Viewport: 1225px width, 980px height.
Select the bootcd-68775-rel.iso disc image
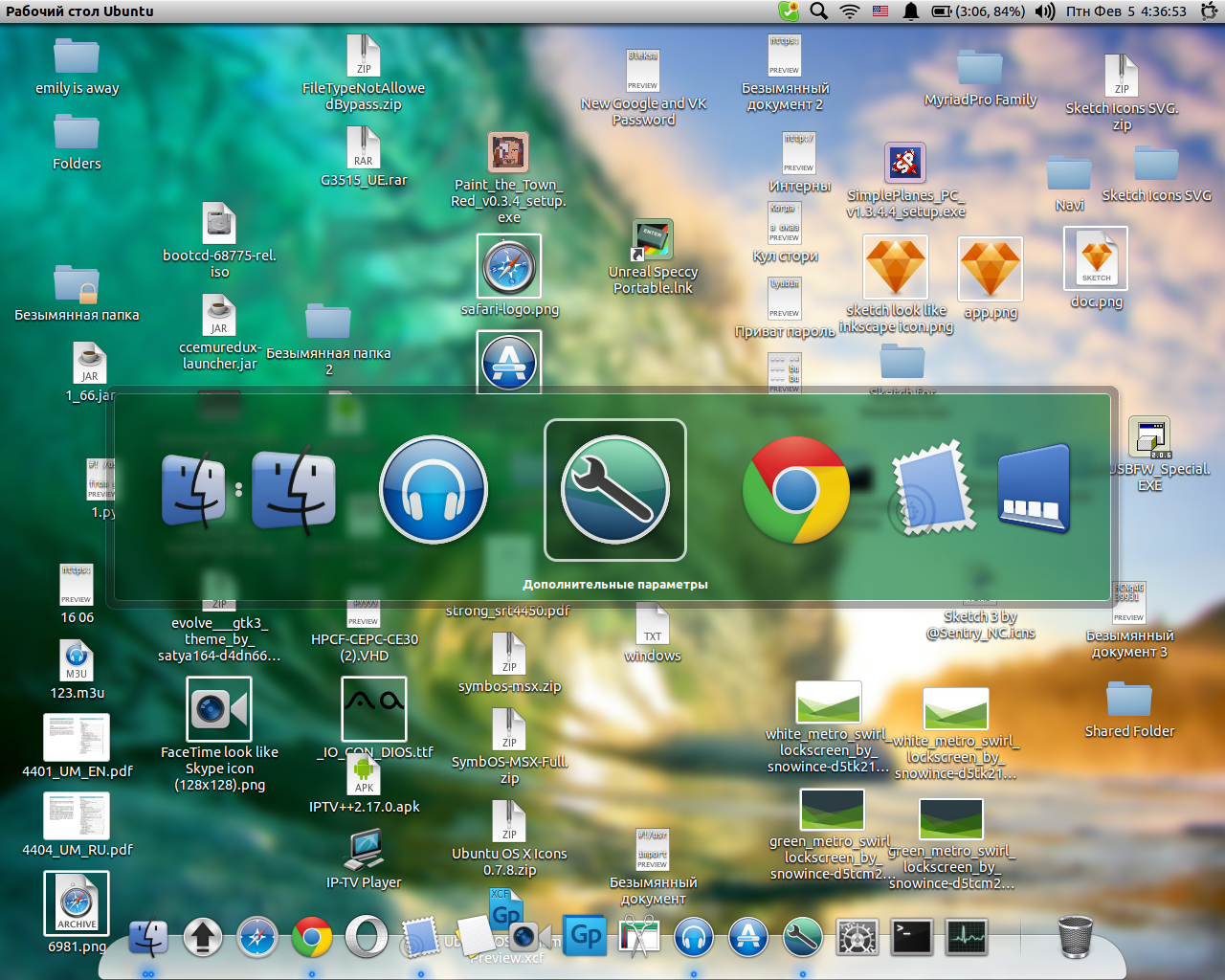tap(219, 223)
